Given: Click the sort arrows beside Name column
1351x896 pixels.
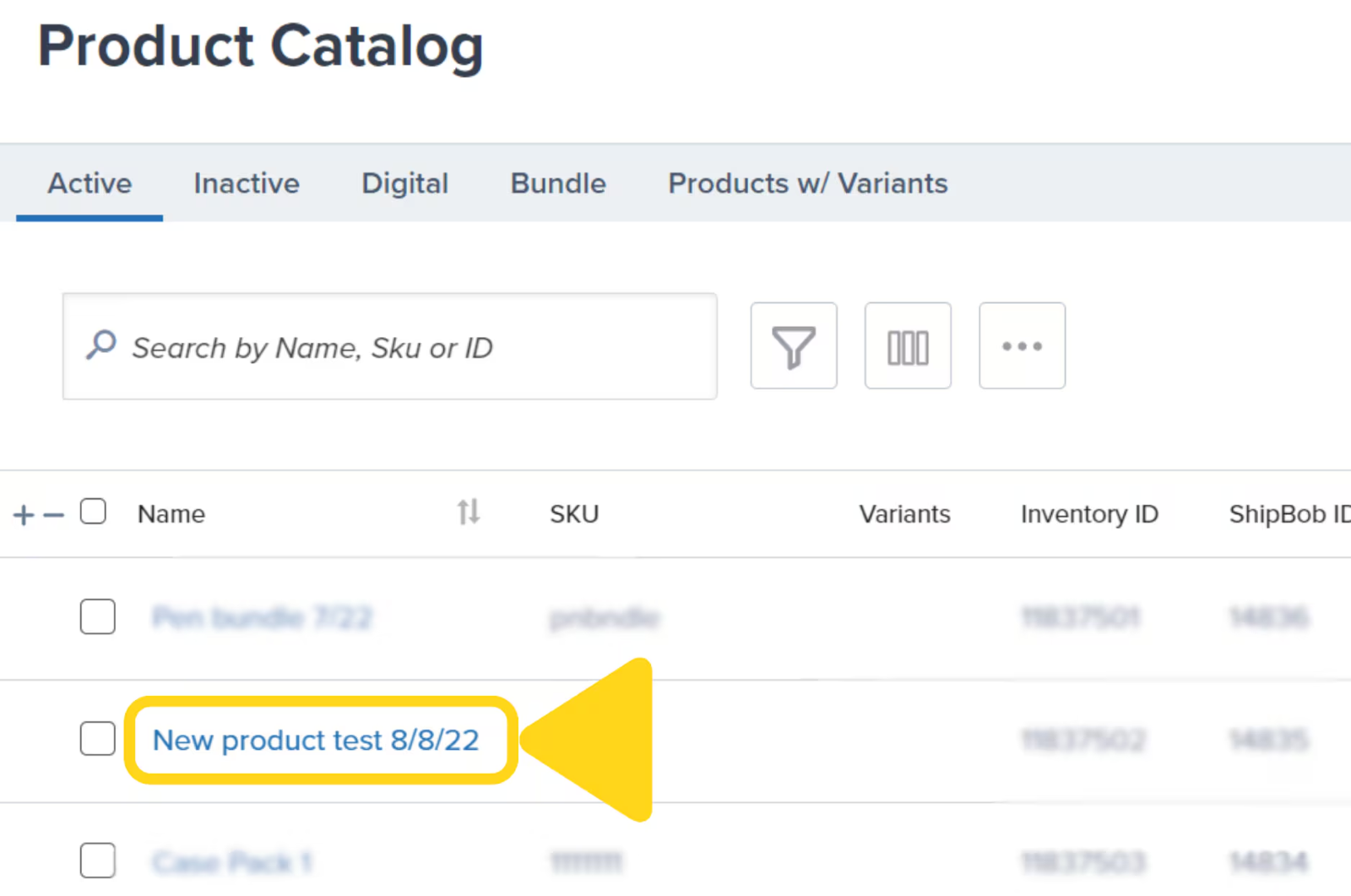Looking at the screenshot, I should click(469, 512).
